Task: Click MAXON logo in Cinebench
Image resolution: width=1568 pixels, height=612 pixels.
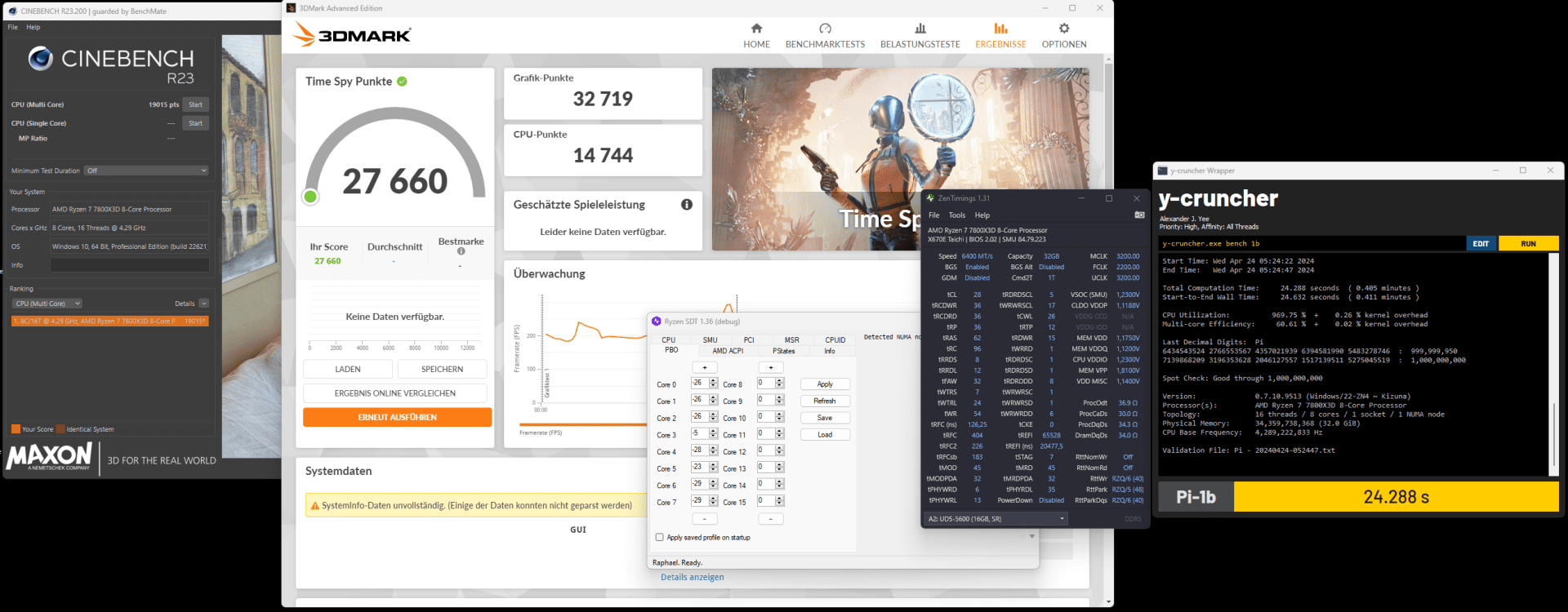Action: pyautogui.click(x=50, y=456)
